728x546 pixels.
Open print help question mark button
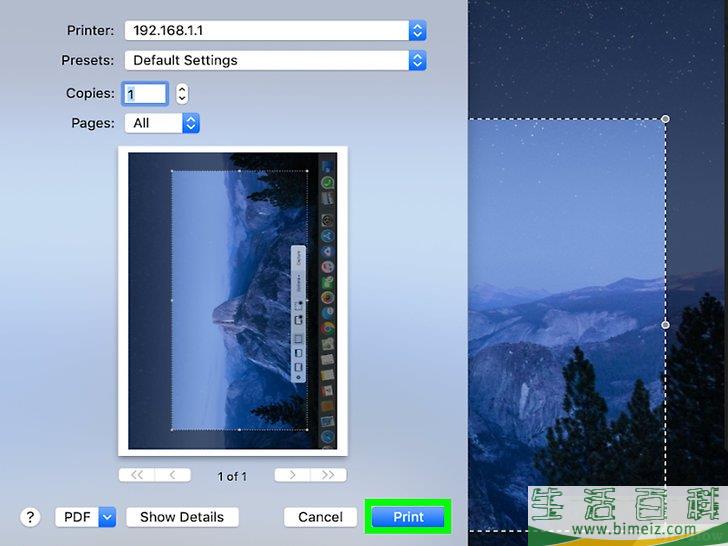click(30, 517)
